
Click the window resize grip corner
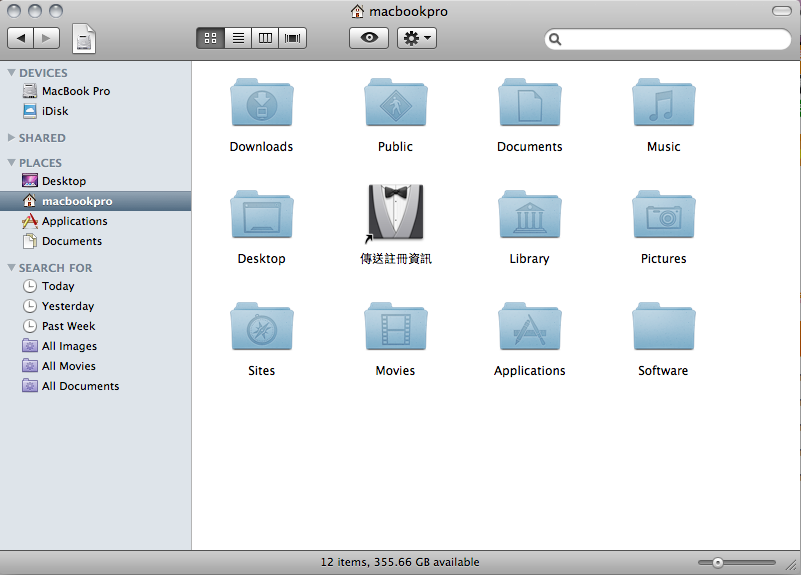click(791, 565)
